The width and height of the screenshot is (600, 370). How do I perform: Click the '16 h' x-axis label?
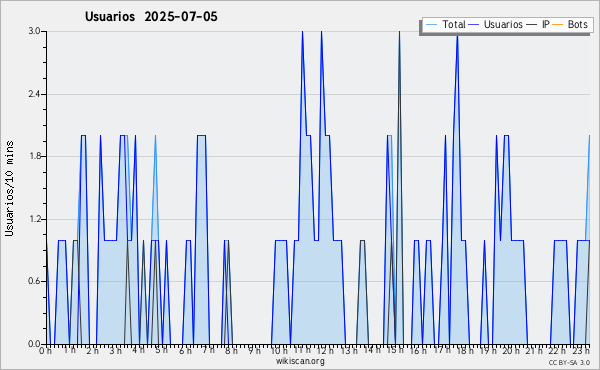(x=418, y=350)
